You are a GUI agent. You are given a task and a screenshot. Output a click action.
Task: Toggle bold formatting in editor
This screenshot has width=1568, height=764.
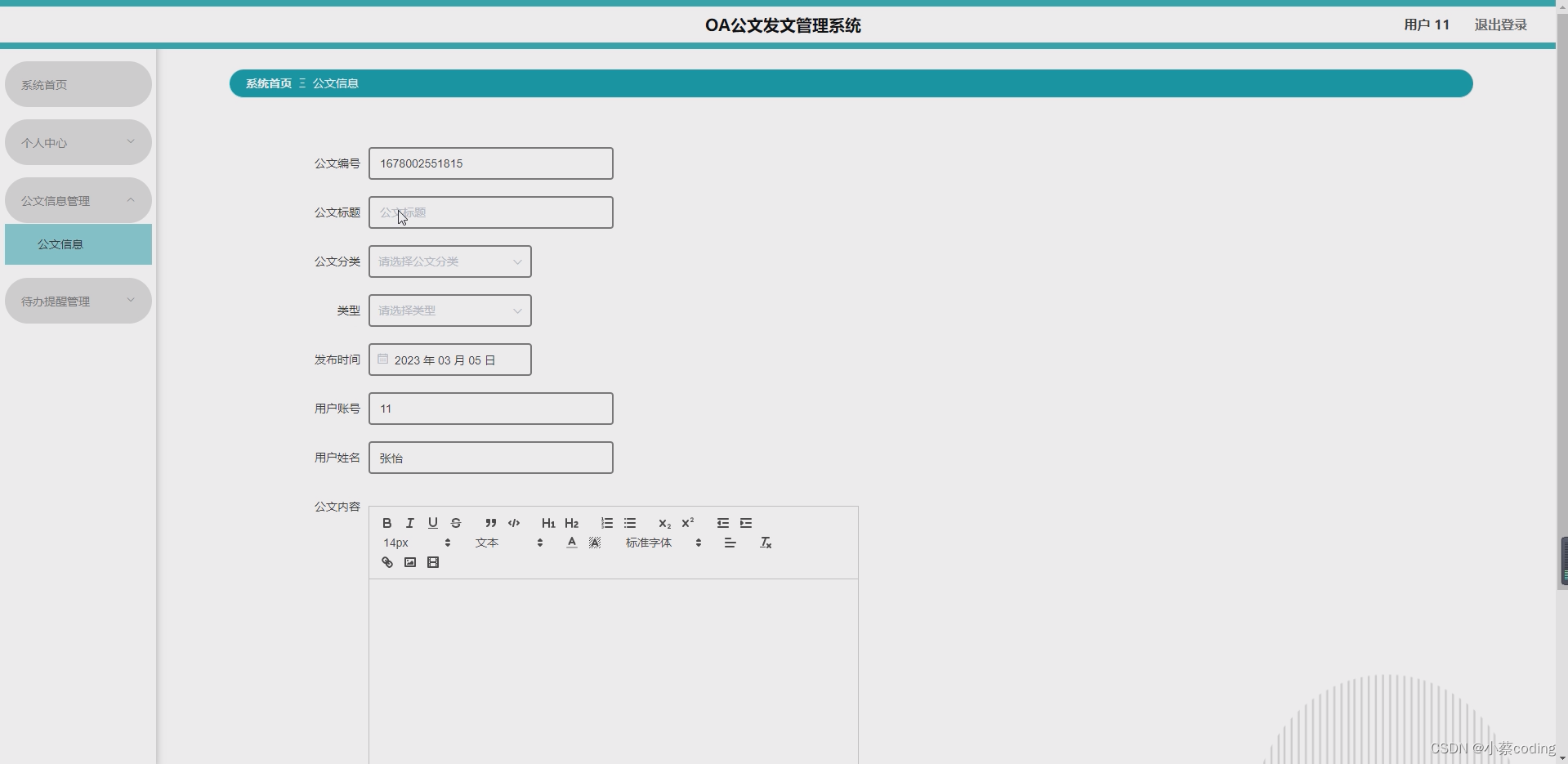point(387,523)
